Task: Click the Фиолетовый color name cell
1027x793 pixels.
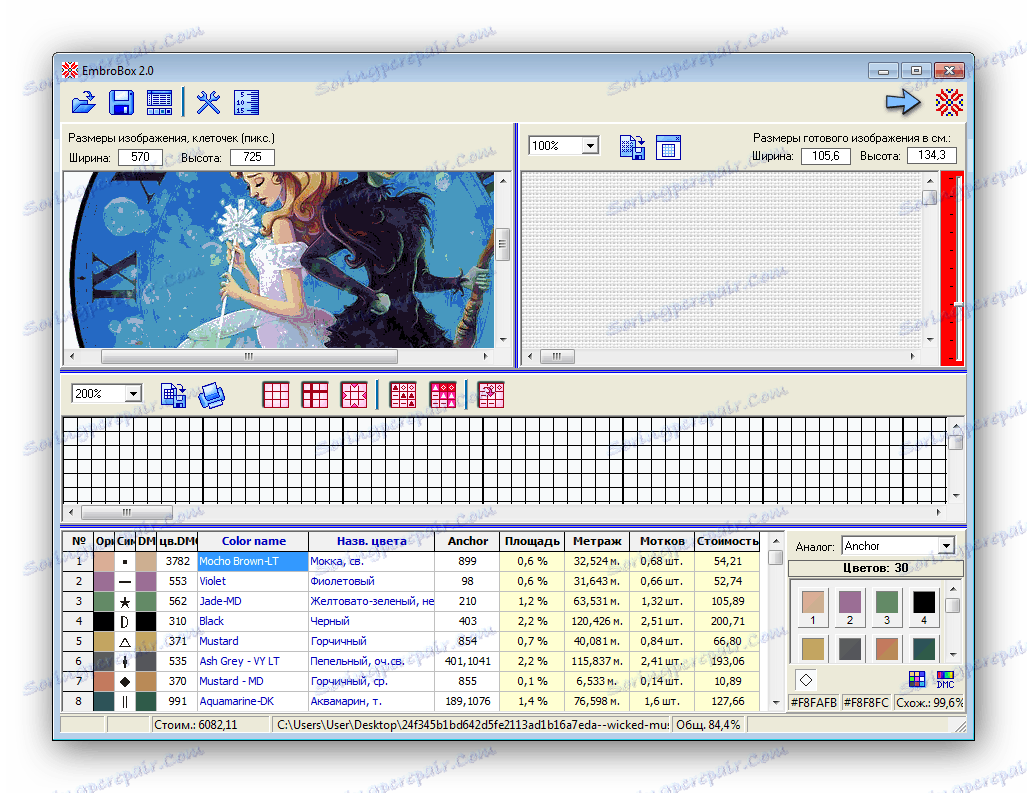Action: click(371, 581)
